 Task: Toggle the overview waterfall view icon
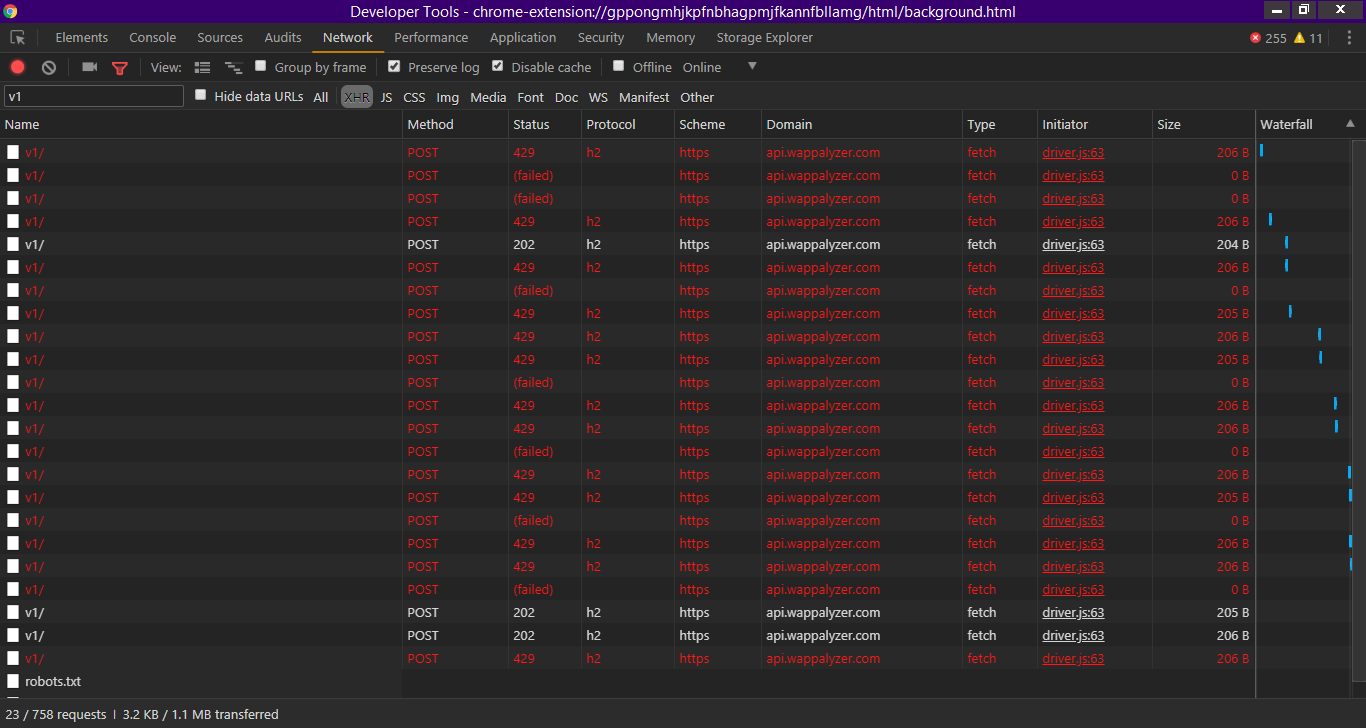234,67
